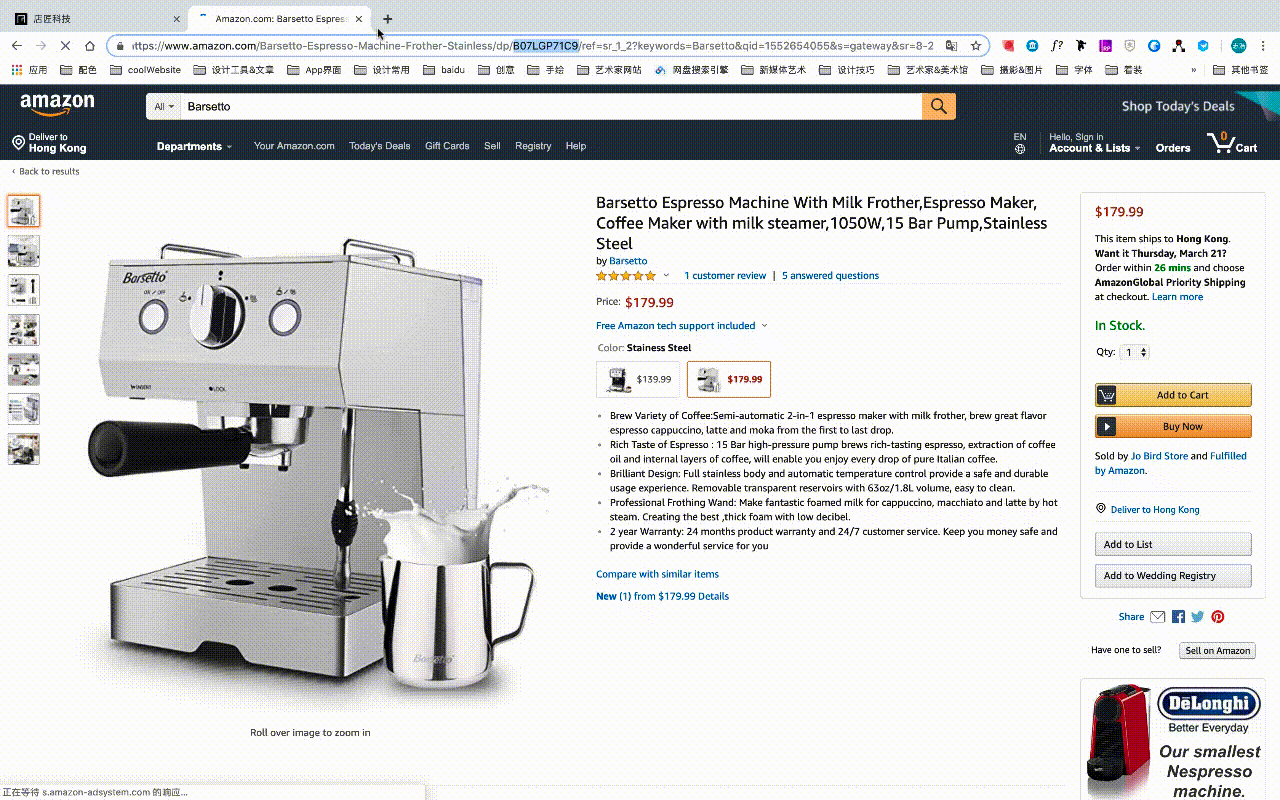Select the second product thumbnail image
Screen dimensions: 1280x800
tap(24, 251)
